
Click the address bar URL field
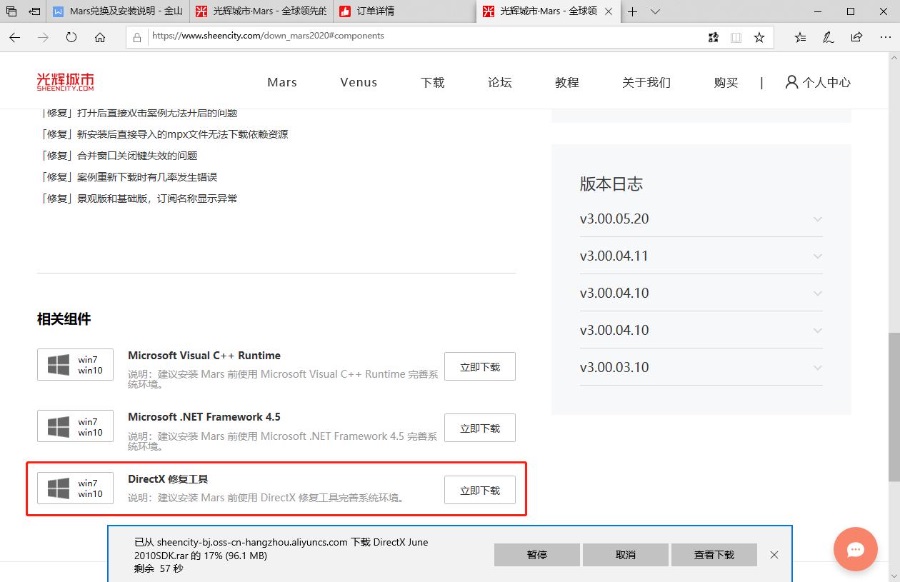tap(425, 36)
